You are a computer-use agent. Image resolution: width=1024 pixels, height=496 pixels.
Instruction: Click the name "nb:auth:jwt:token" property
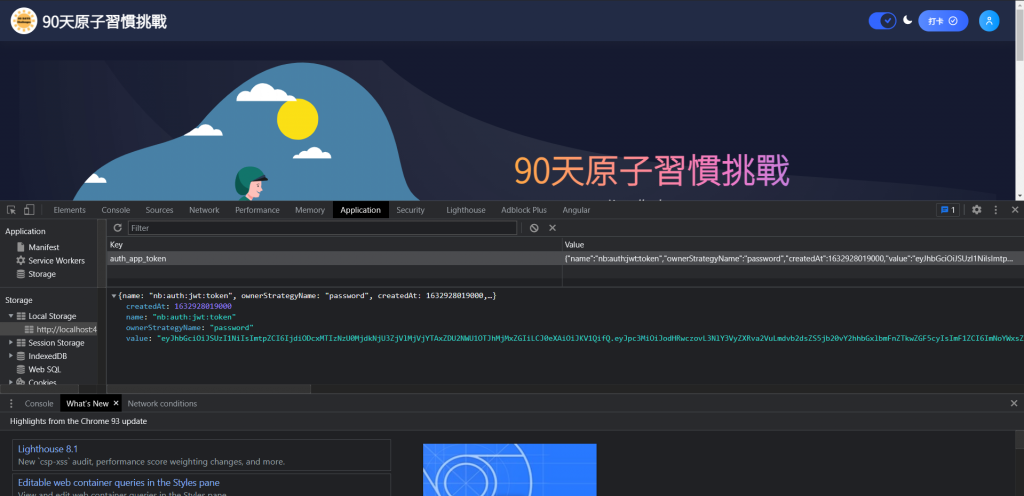tap(181, 317)
